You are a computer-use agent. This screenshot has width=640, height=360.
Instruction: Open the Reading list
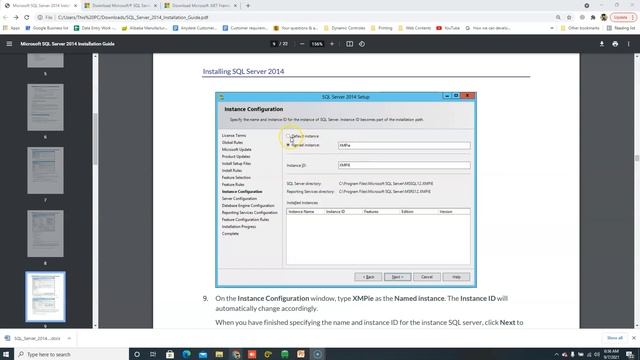(621, 28)
